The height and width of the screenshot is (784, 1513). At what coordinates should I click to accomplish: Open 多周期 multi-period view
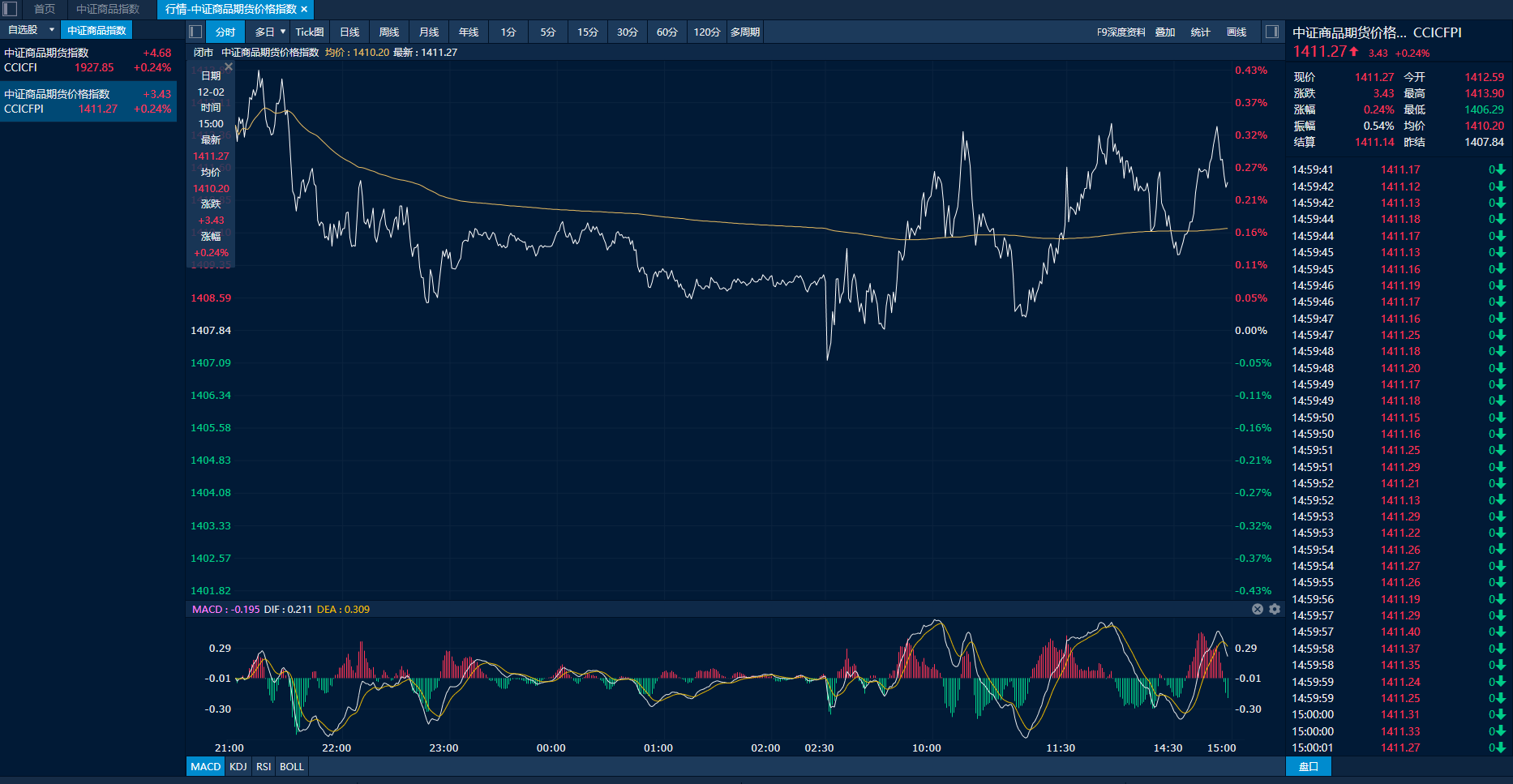click(x=745, y=32)
